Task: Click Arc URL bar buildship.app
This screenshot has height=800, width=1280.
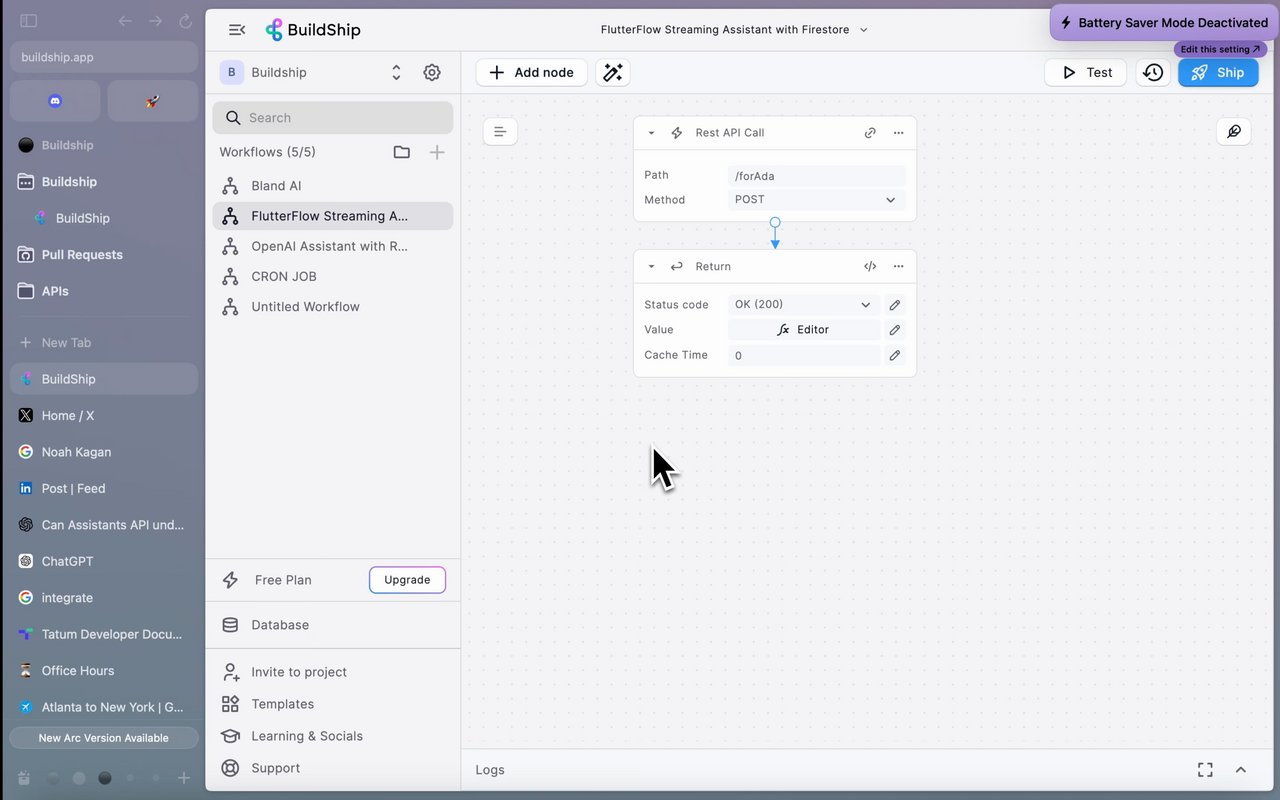Action: pos(104,57)
